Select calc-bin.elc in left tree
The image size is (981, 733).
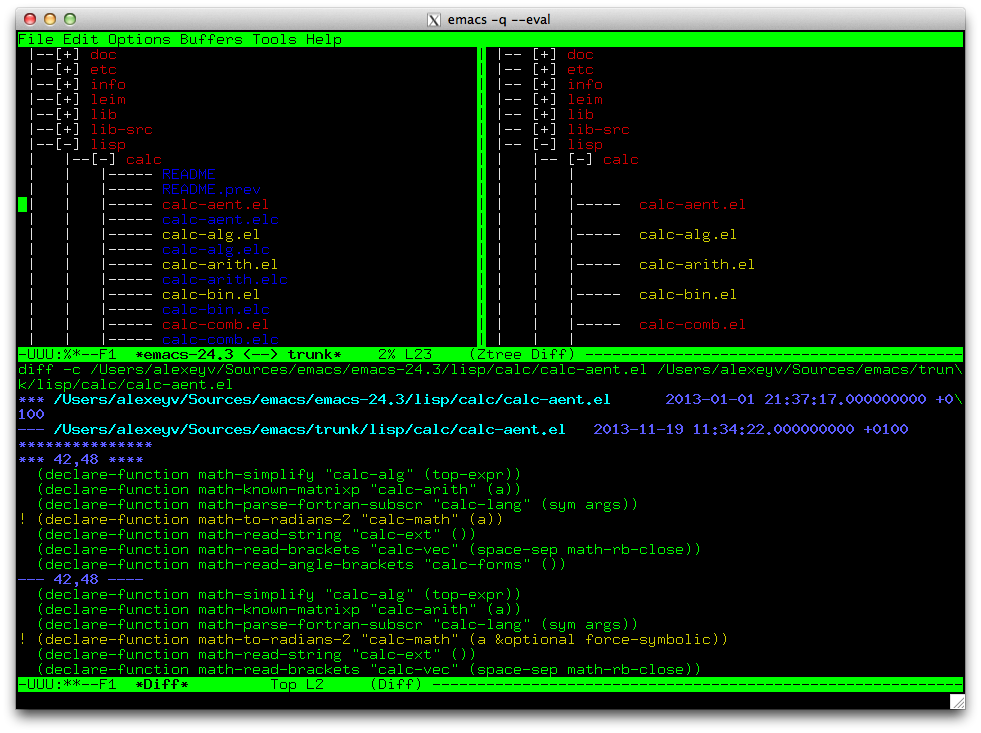pyautogui.click(x=216, y=310)
